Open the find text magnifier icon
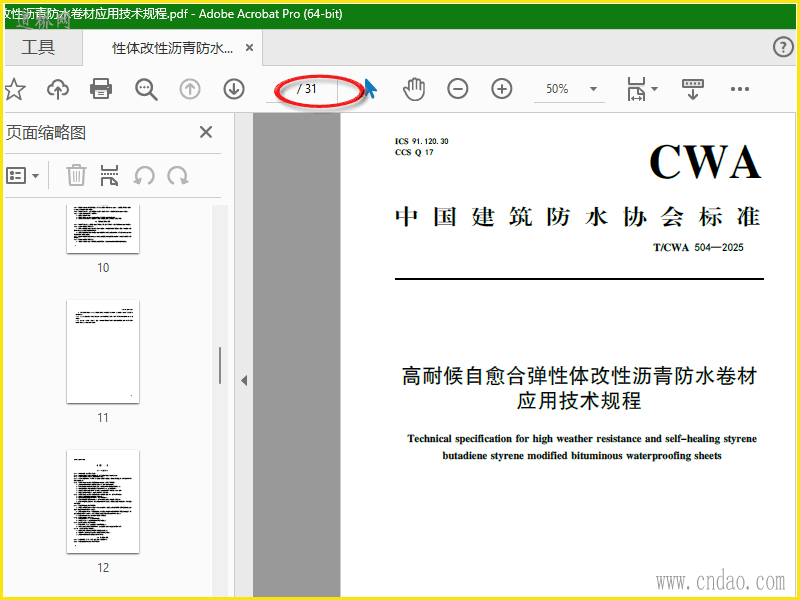Image resolution: width=800 pixels, height=600 pixels. tap(146, 89)
